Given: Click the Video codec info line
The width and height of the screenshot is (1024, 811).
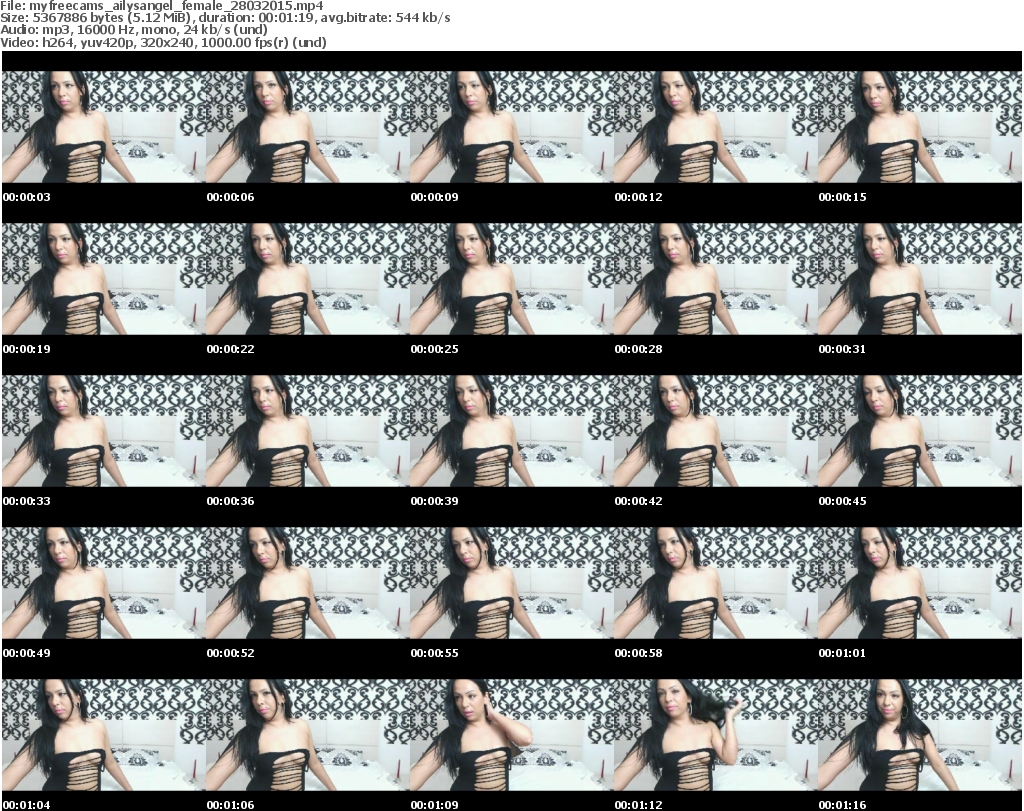Looking at the screenshot, I should click(x=163, y=42).
